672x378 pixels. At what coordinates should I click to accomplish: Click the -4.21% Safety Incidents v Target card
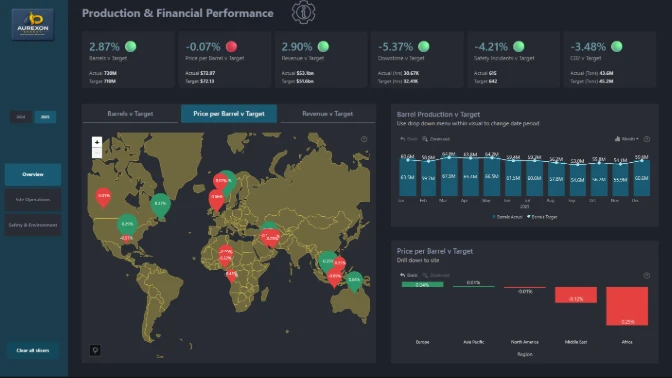(513, 60)
